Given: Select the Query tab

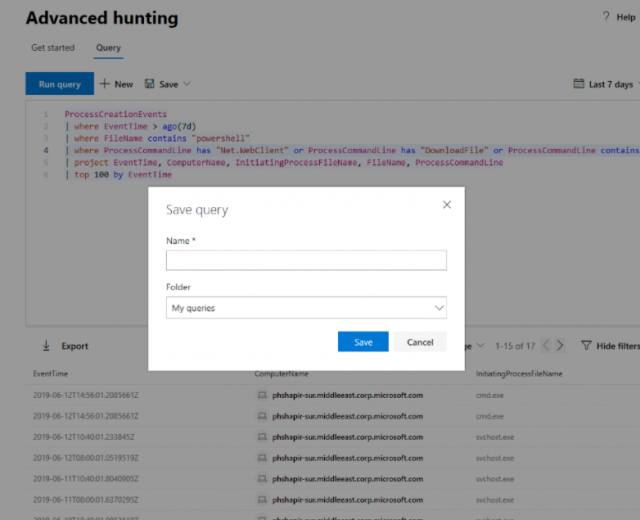Looking at the screenshot, I should [x=108, y=48].
